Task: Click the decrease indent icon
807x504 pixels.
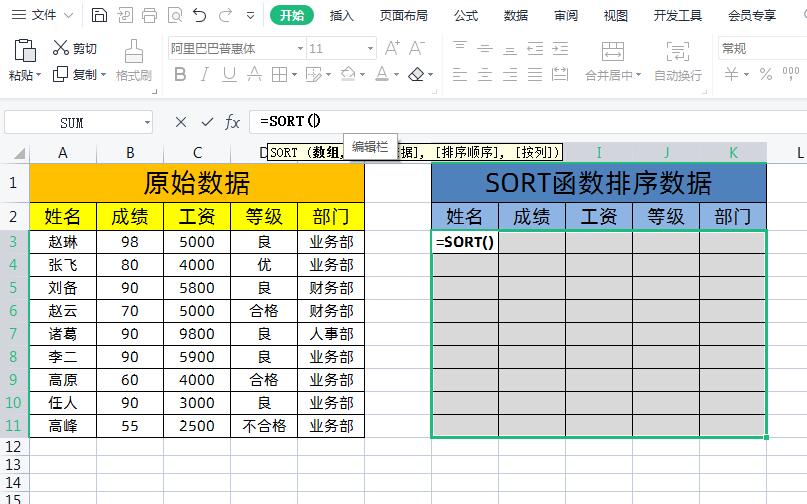Action: click(535, 48)
